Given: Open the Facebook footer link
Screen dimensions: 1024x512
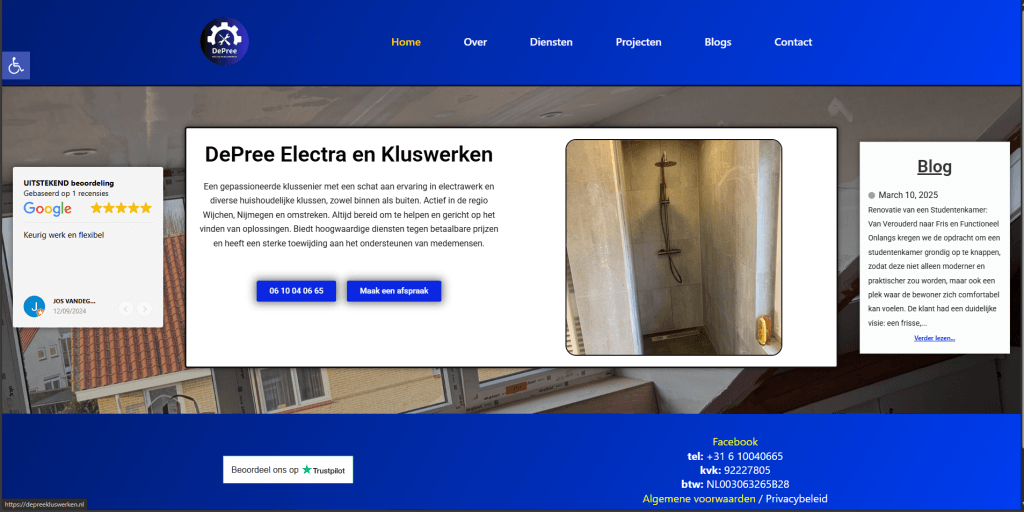Looking at the screenshot, I should coord(735,442).
